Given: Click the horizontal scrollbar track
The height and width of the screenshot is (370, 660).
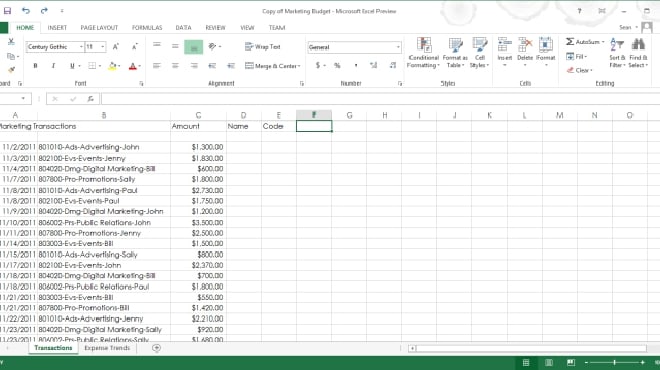Looking at the screenshot, I should point(531,348).
